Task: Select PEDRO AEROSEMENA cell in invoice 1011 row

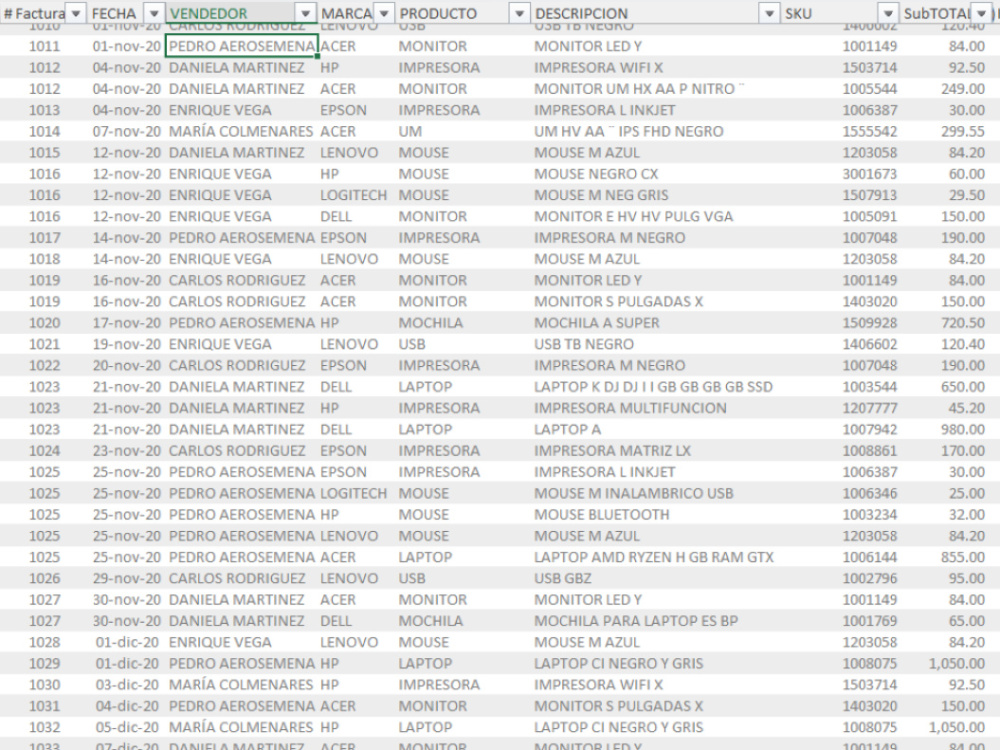Action: pos(242,46)
